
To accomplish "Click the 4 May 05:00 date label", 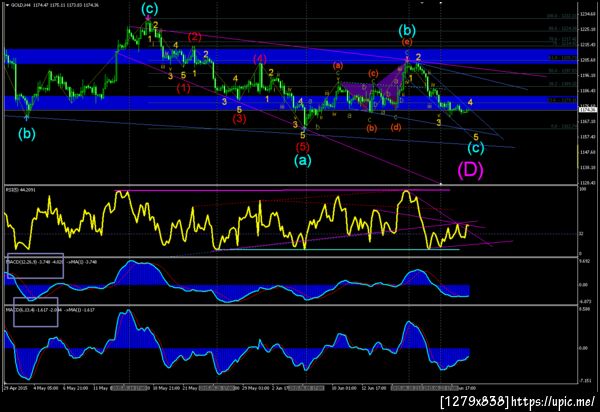I will [x=46, y=388].
